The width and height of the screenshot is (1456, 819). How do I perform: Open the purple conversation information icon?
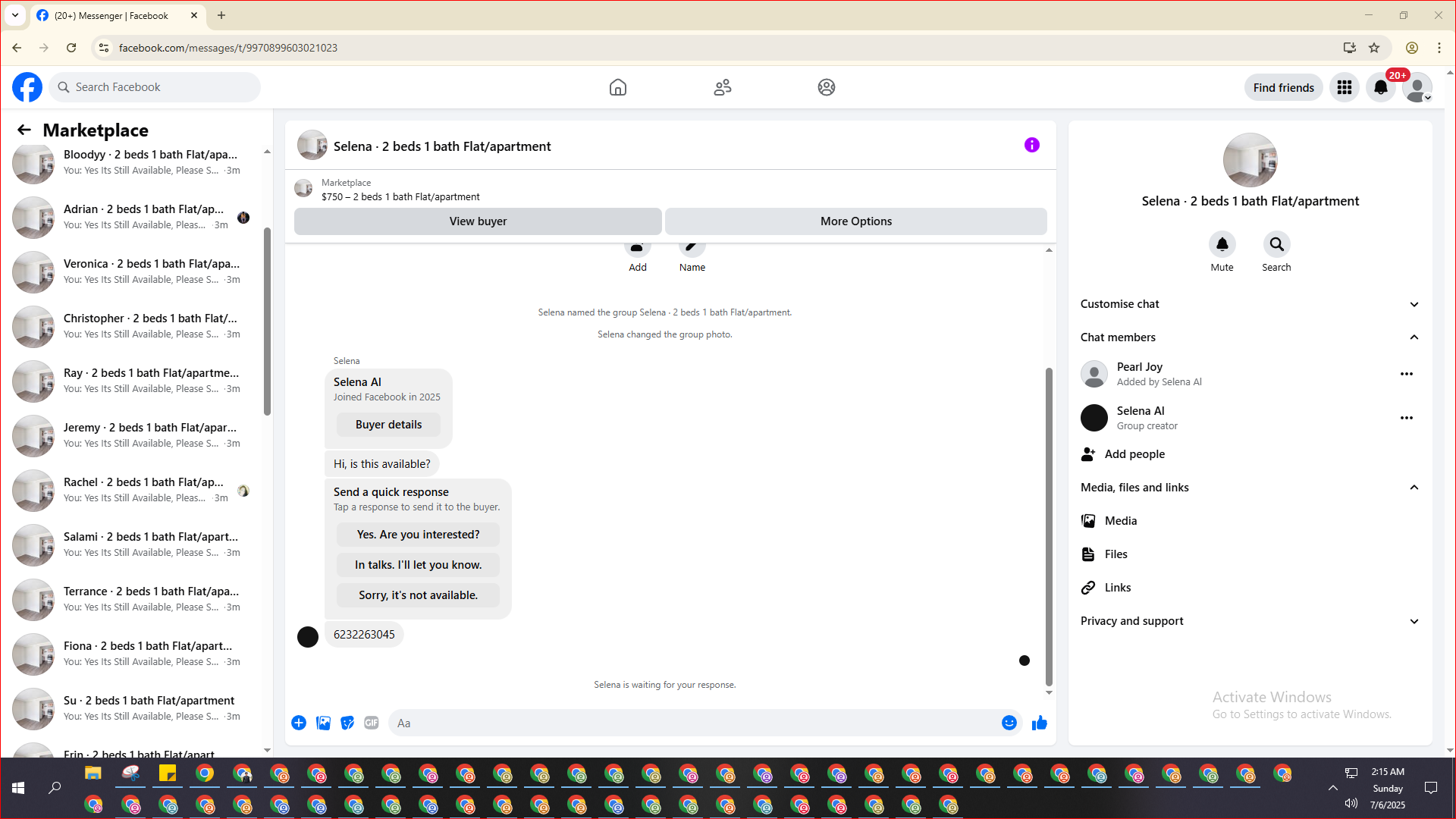coord(1031,145)
